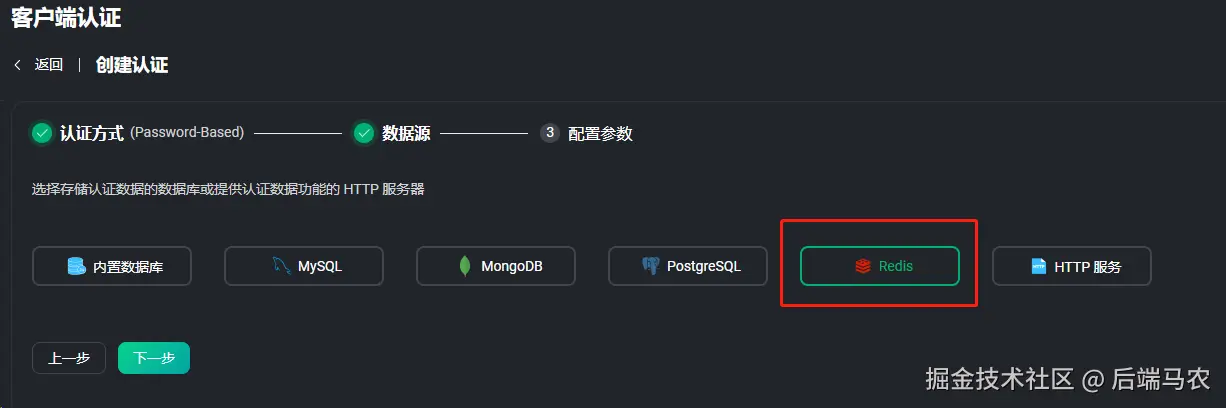Click the back chevron arrow

point(17,65)
